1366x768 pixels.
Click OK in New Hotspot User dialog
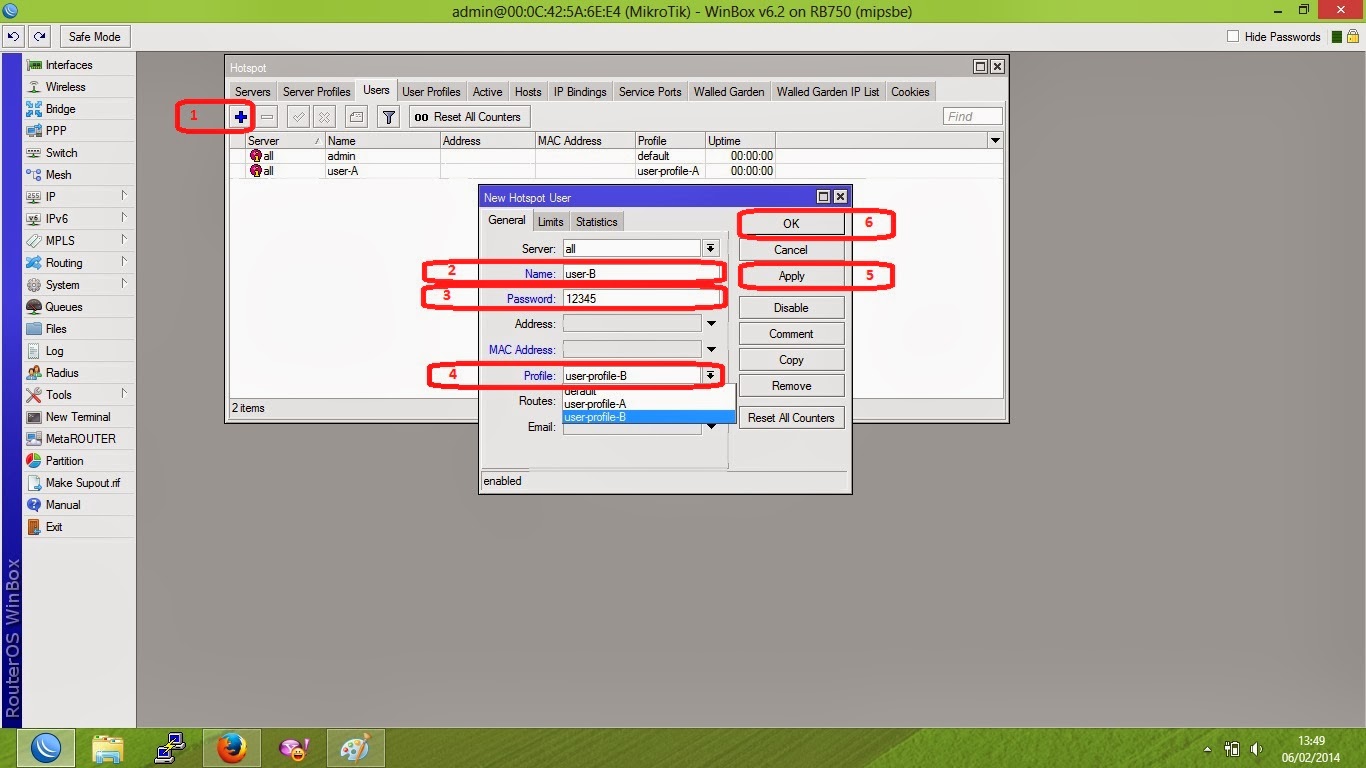(x=791, y=224)
